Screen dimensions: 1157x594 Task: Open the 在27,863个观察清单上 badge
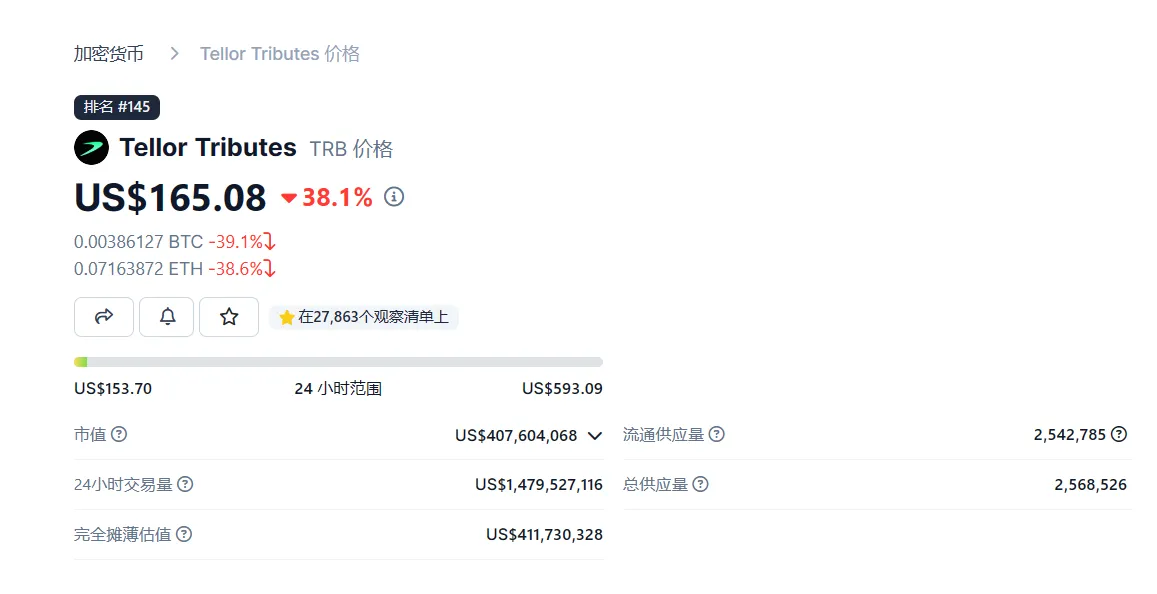(363, 317)
